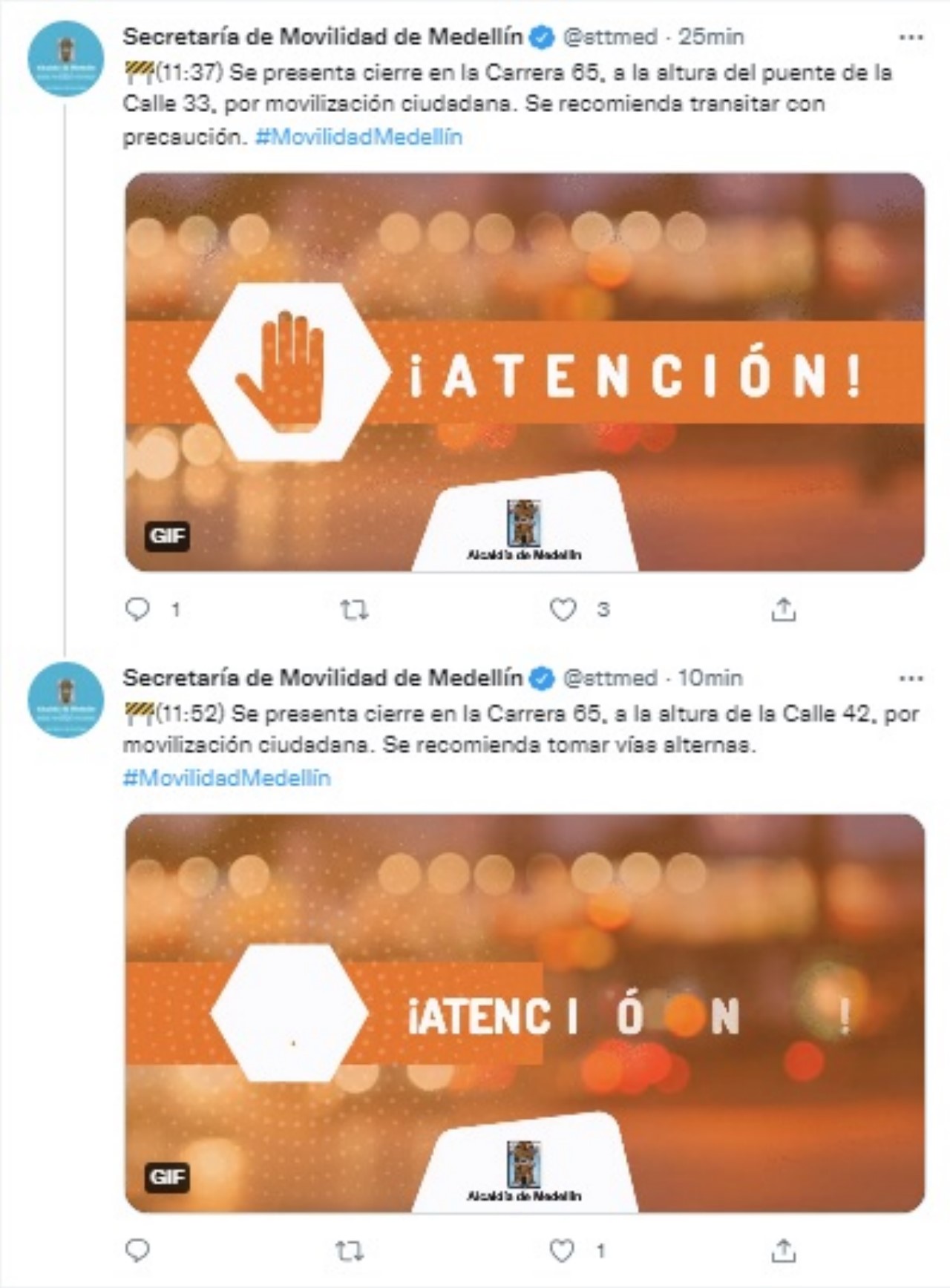Like the tweet about Calle 33 bridge
This screenshot has height=1288, width=950.
click(563, 610)
